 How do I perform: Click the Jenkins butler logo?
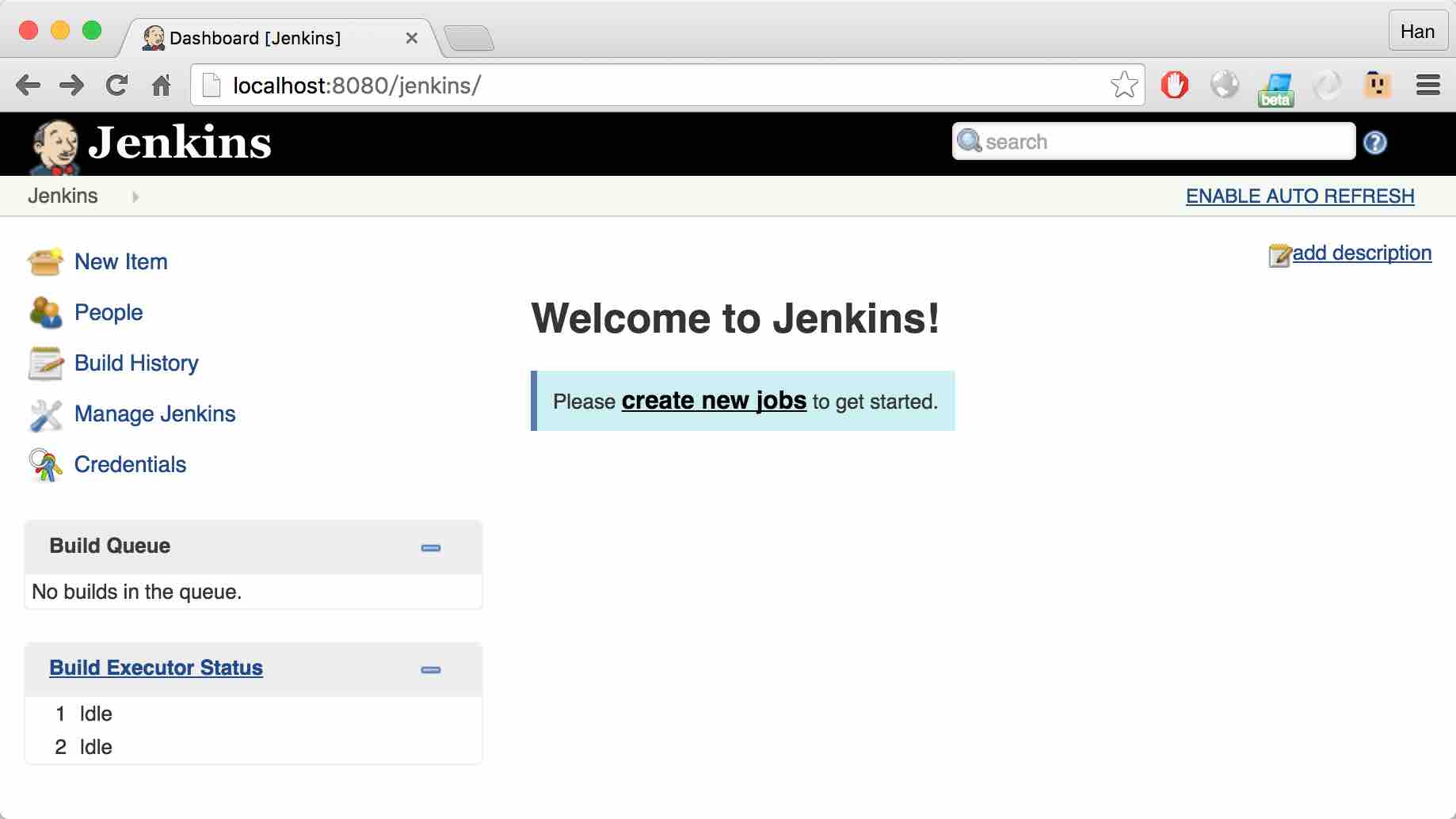point(55,146)
